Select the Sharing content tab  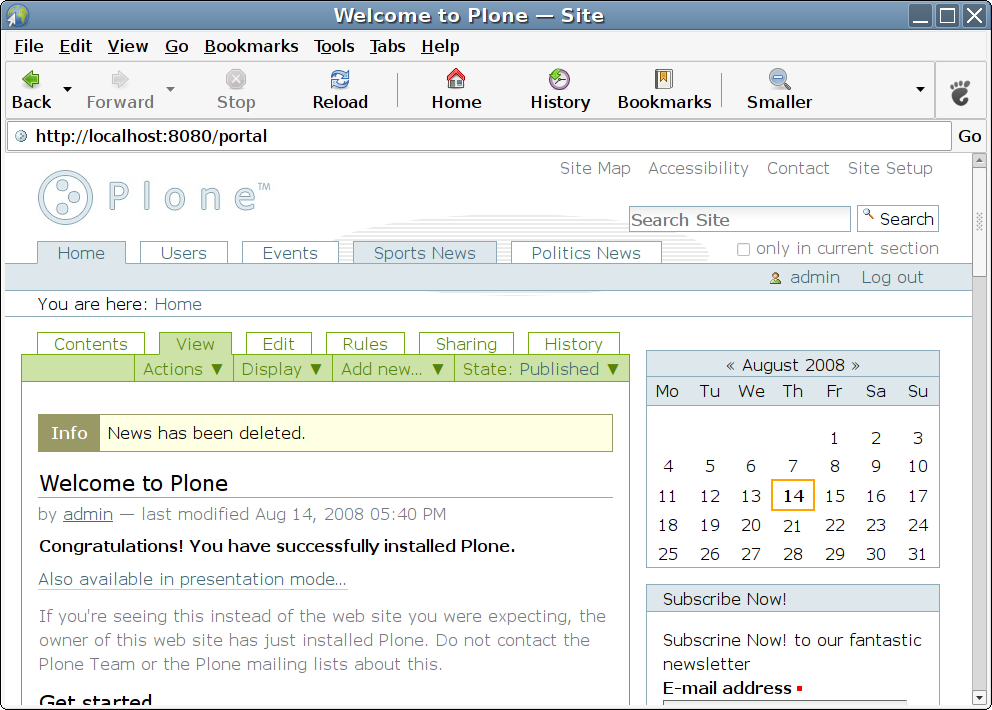pos(466,344)
